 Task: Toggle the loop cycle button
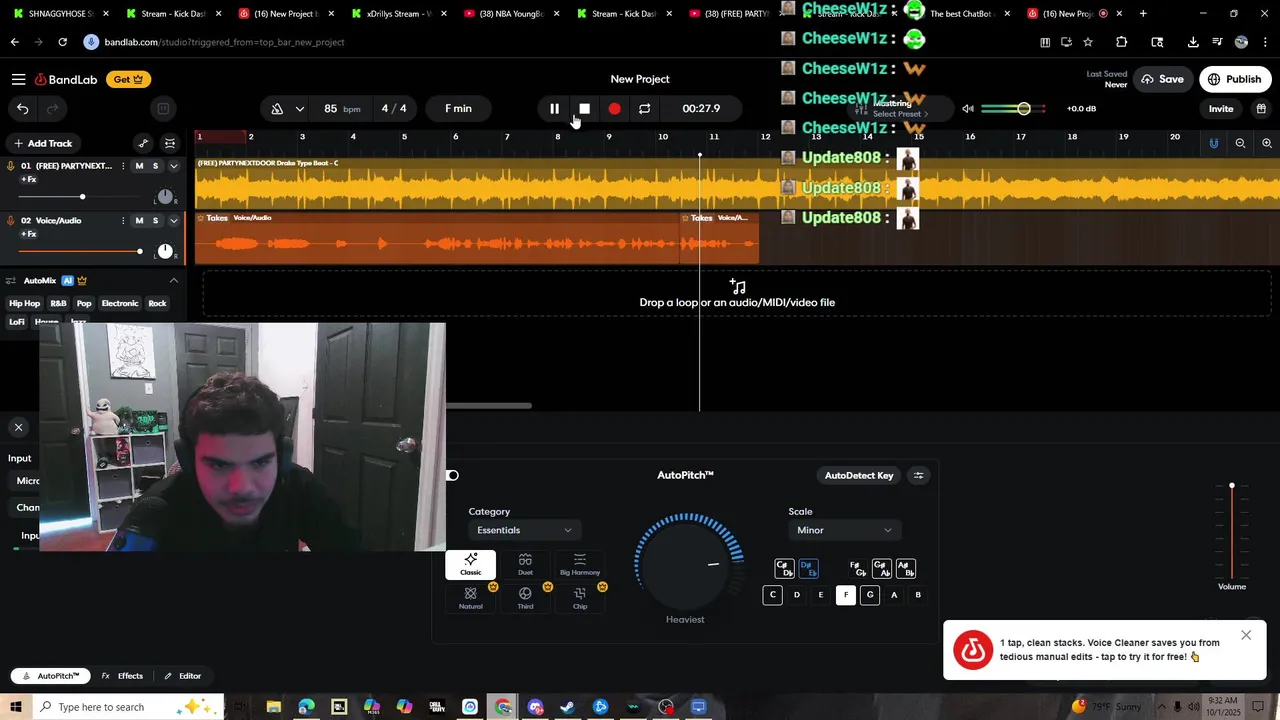coord(644,109)
